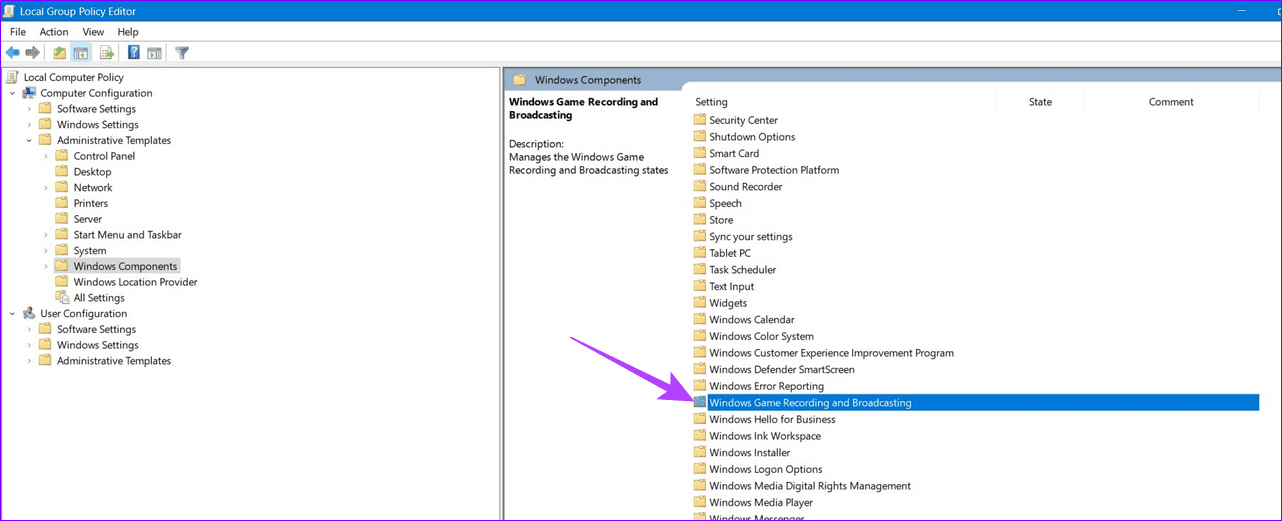Open Help via the blue question-mark icon
Viewport: 1282px width, 521px height.
tap(134, 53)
